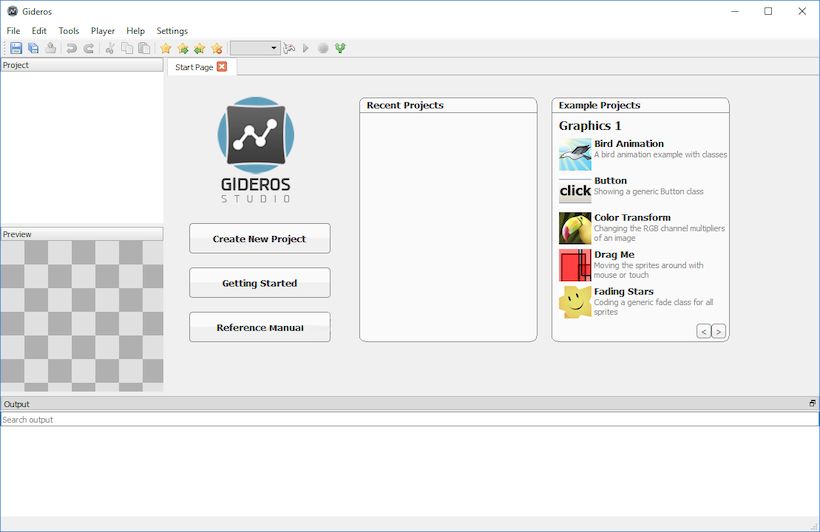Click the Color Transform title
This screenshot has height=532, width=820.
click(x=632, y=217)
